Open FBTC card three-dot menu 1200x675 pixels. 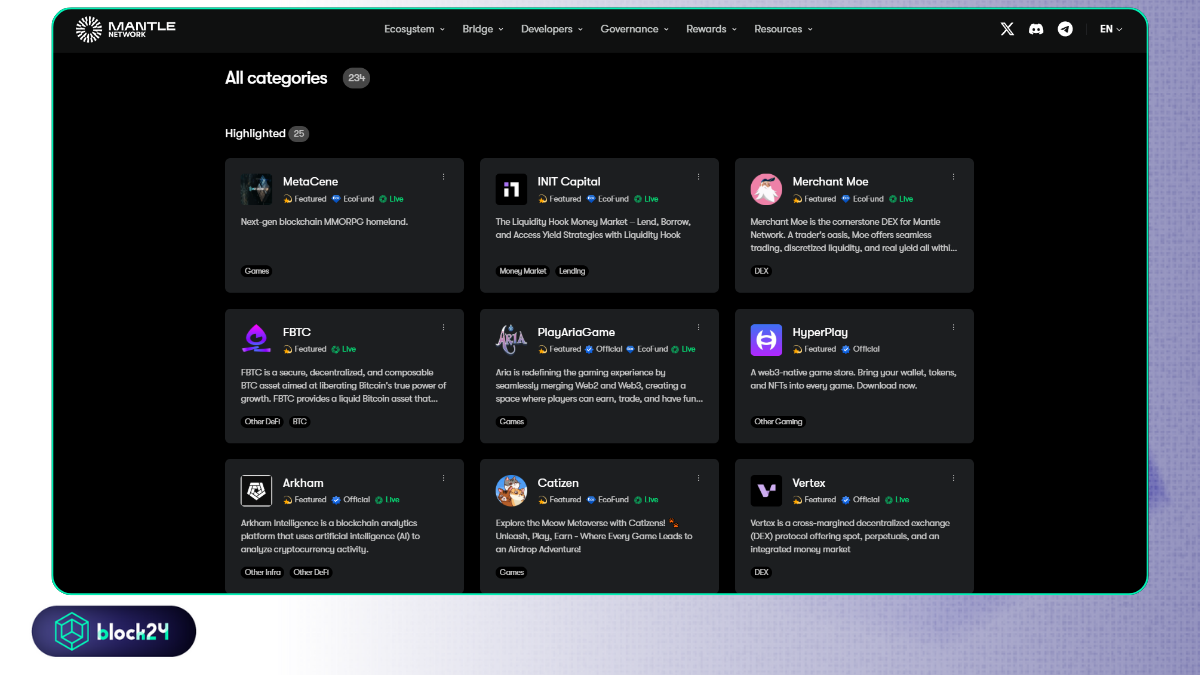pos(444,327)
